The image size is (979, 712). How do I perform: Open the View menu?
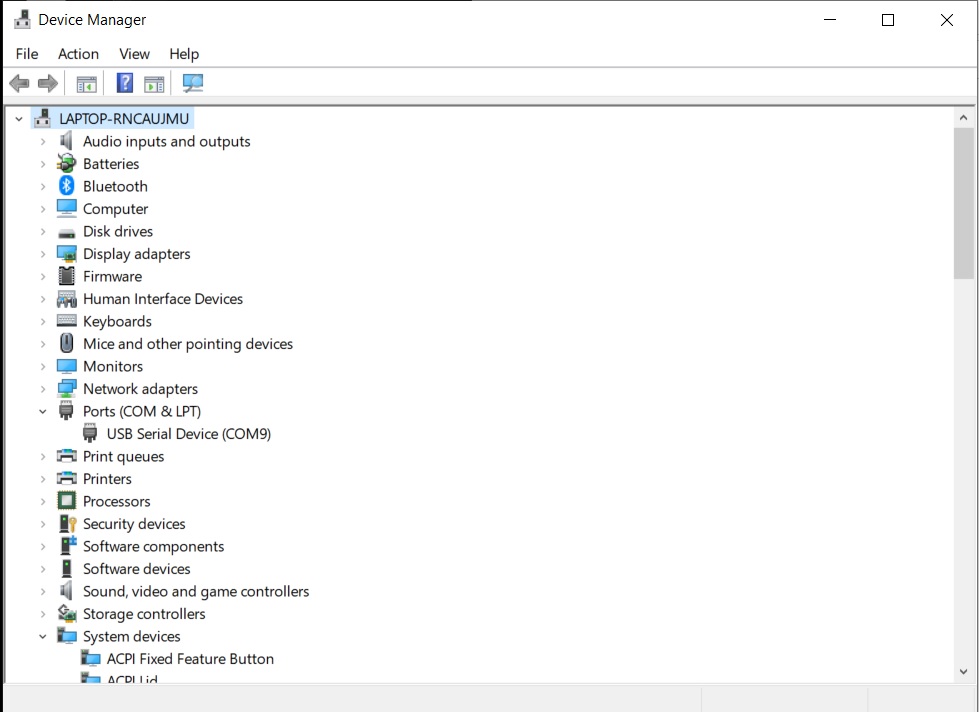tap(134, 54)
